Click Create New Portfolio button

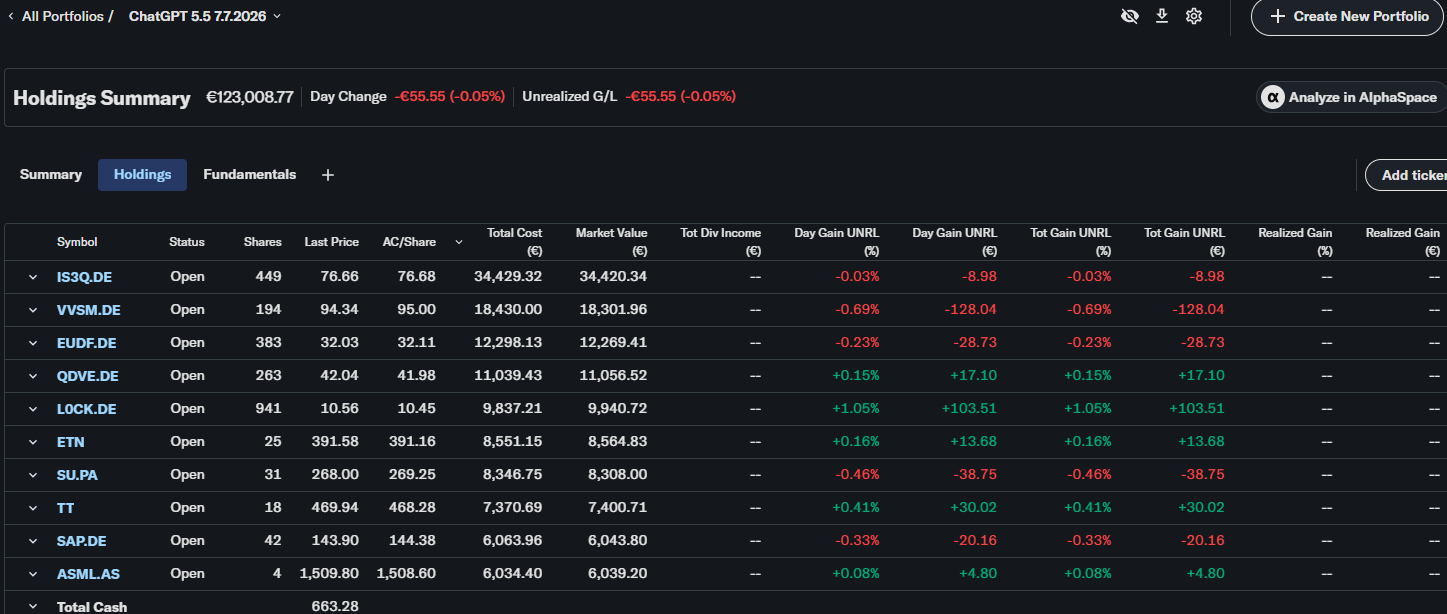pos(1349,16)
